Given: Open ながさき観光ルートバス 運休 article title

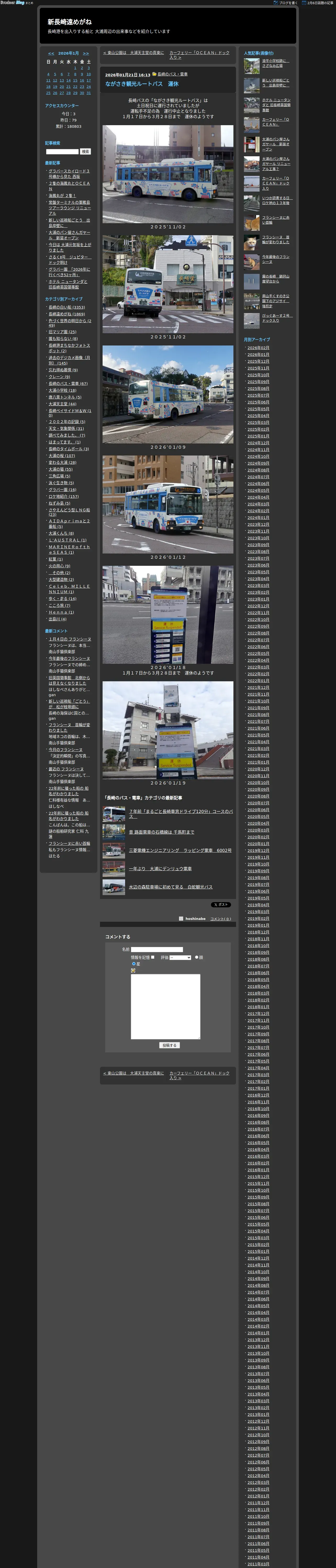Looking at the screenshot, I should coord(142,84).
